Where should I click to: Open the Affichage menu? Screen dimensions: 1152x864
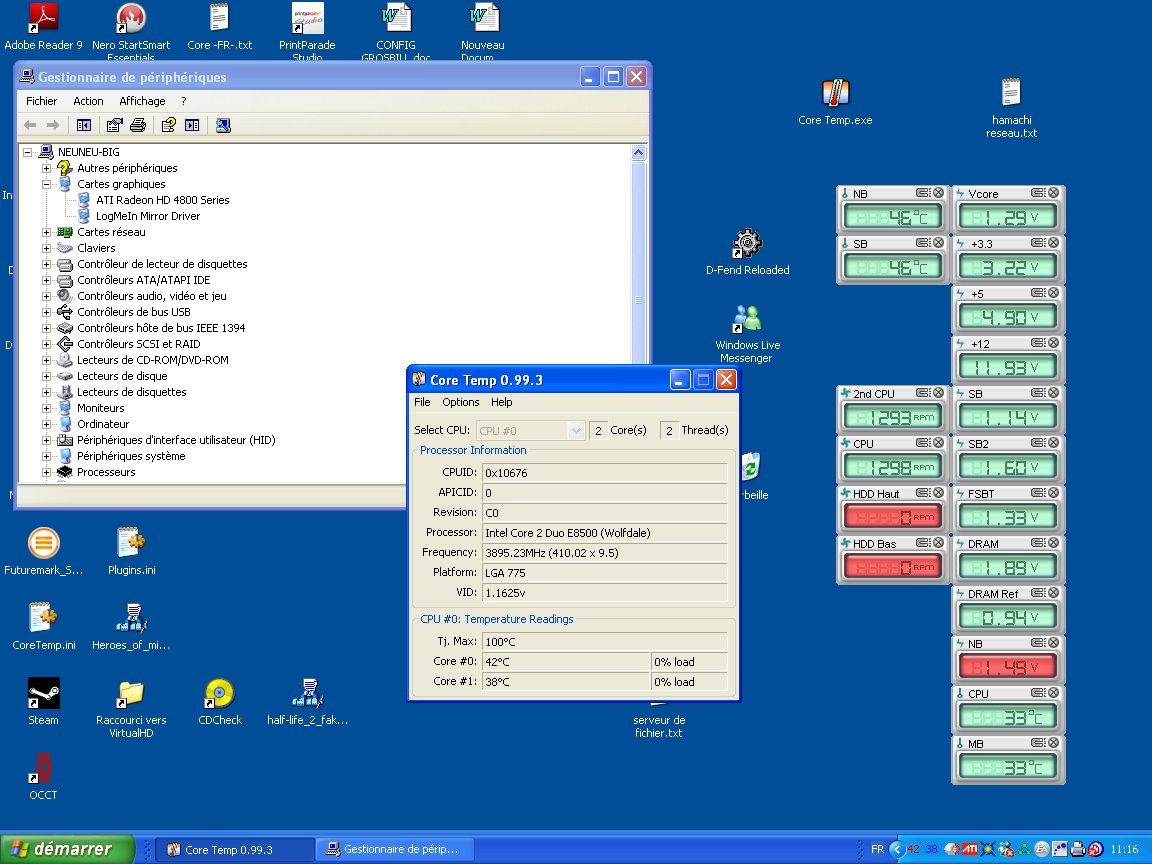pos(142,101)
